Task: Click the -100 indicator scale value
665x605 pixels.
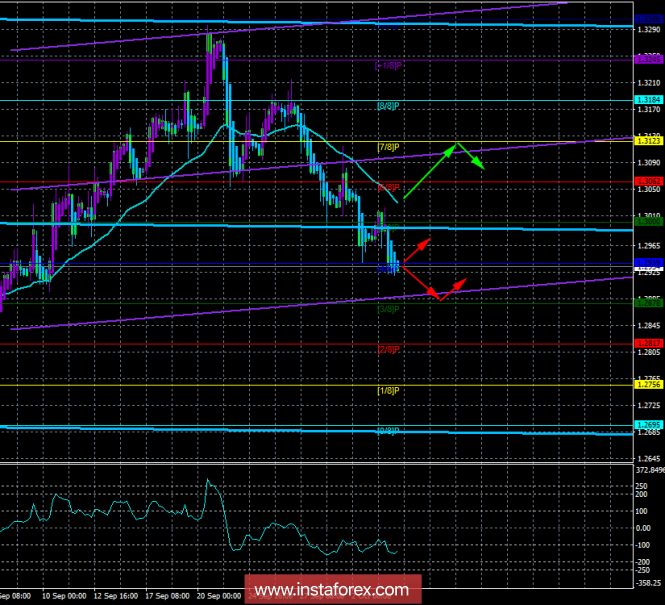Action: coord(643,545)
